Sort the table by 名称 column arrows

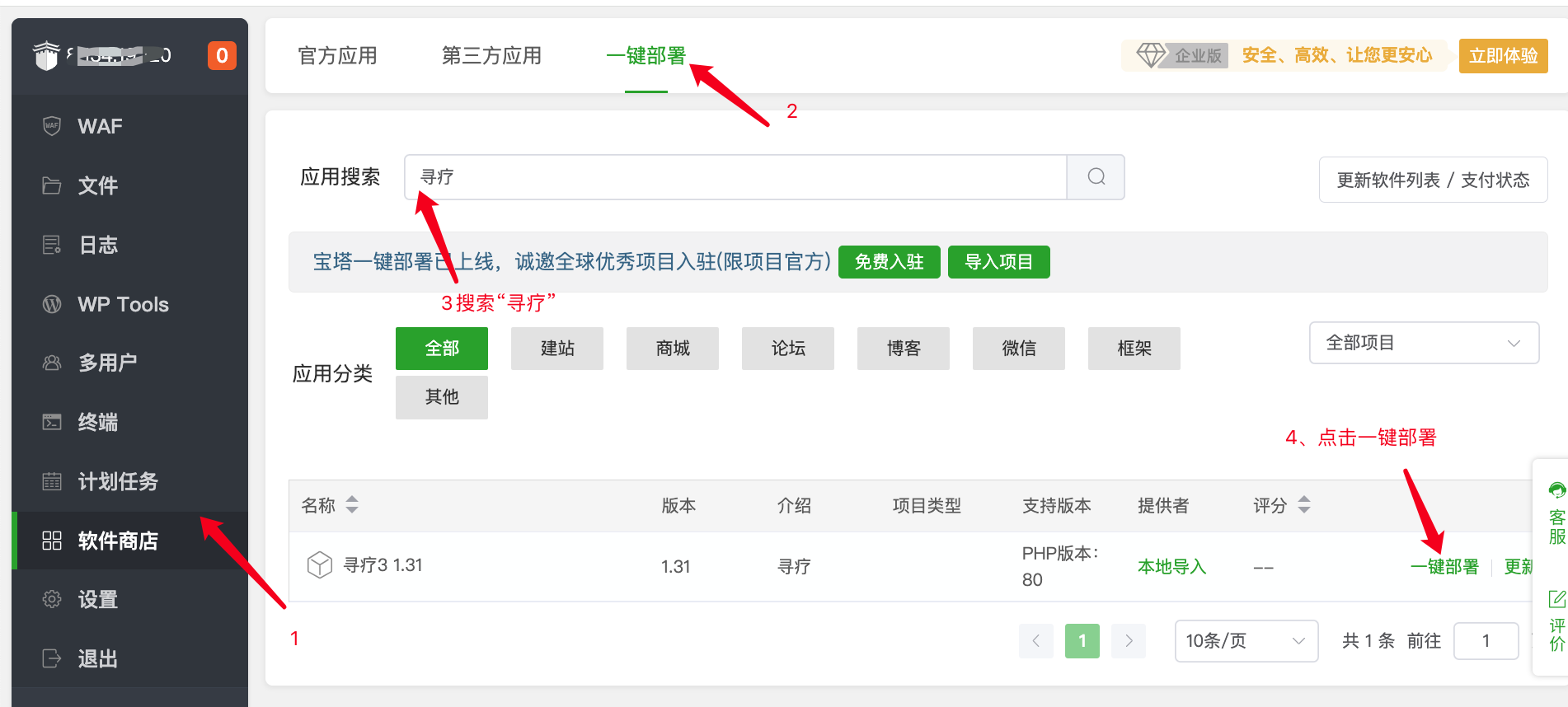pos(352,504)
